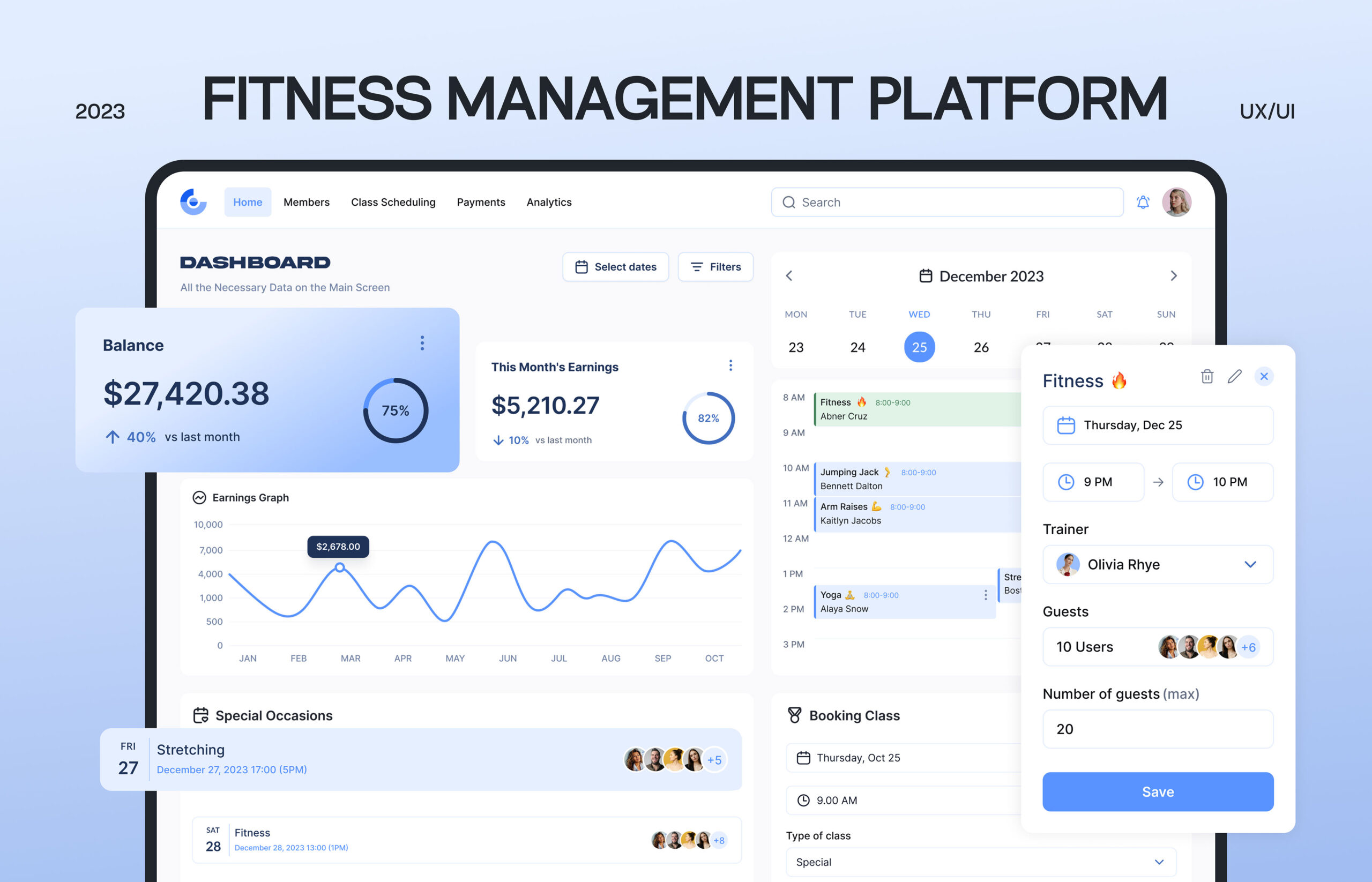Click the Select dates button
The height and width of the screenshot is (882, 1372).
coord(615,267)
